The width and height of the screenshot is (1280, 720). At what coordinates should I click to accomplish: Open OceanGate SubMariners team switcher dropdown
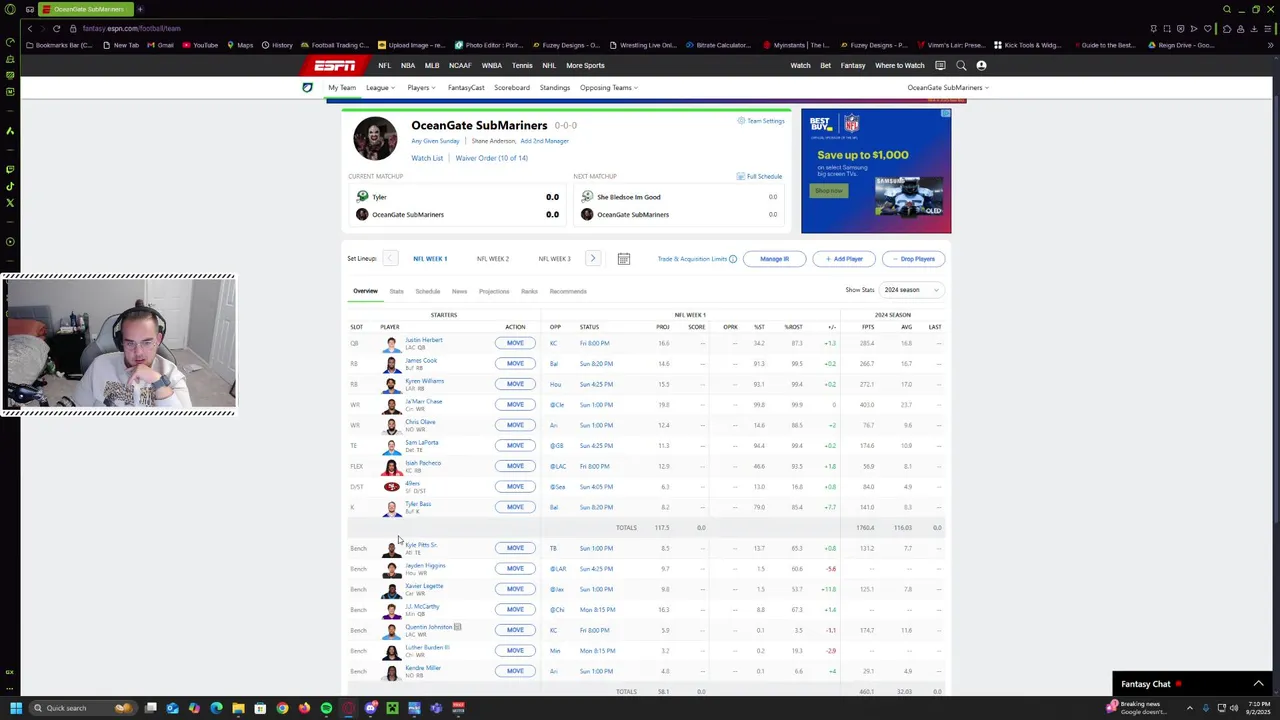point(948,88)
